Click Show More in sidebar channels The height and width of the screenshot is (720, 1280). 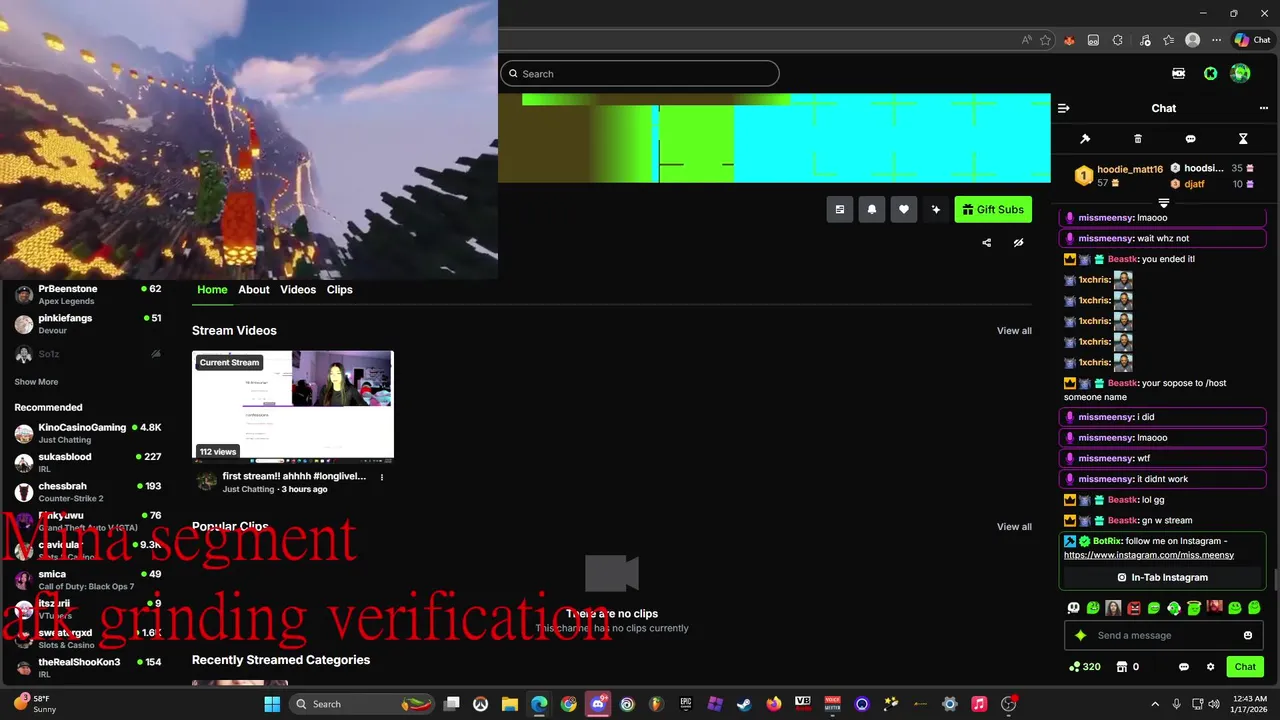pyautogui.click(x=36, y=382)
